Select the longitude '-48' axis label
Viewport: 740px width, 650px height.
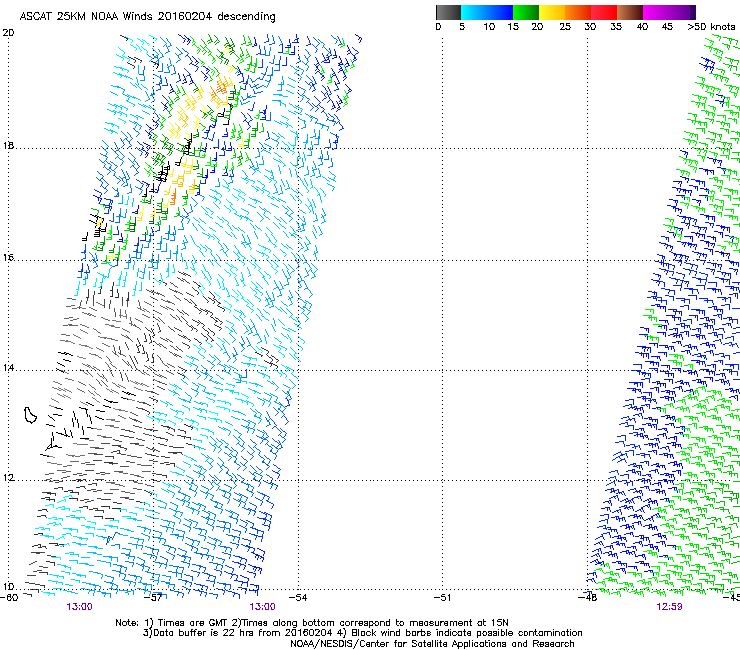click(x=588, y=598)
